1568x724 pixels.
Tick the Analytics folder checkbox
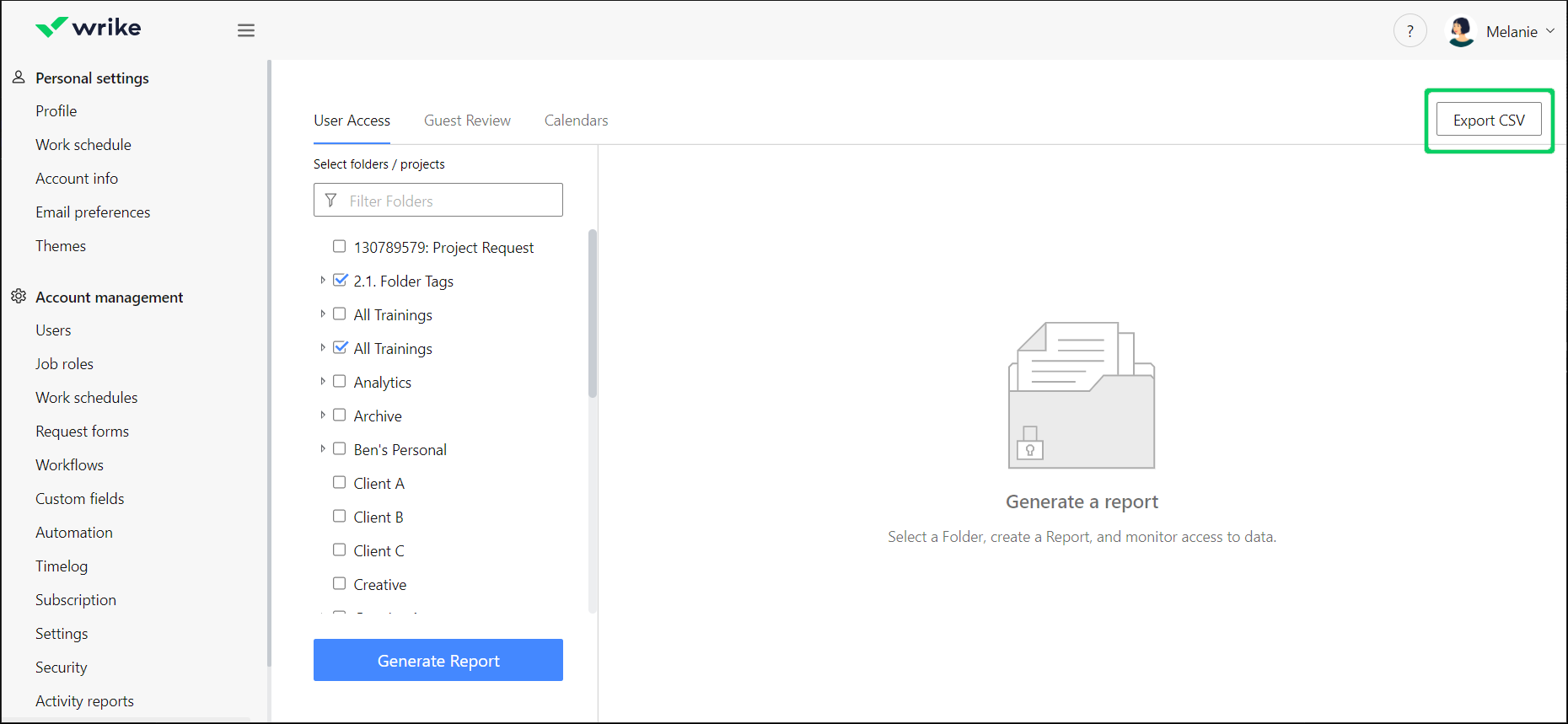(x=340, y=381)
